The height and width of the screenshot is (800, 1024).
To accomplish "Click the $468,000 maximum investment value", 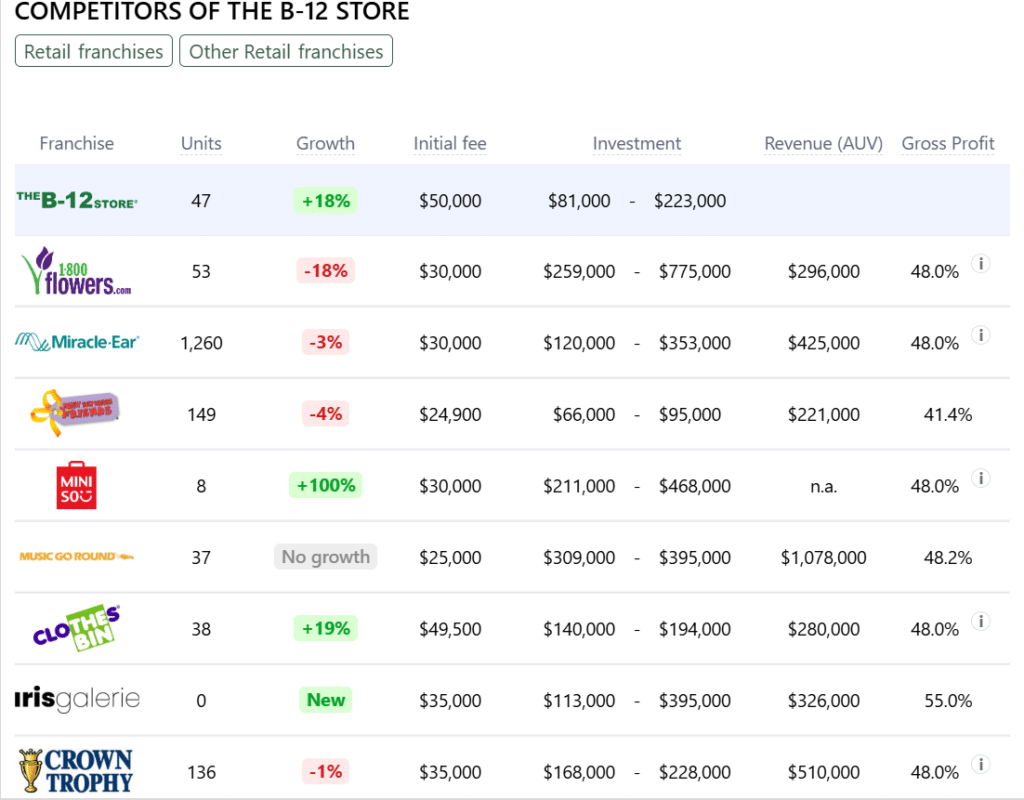I will click(695, 487).
